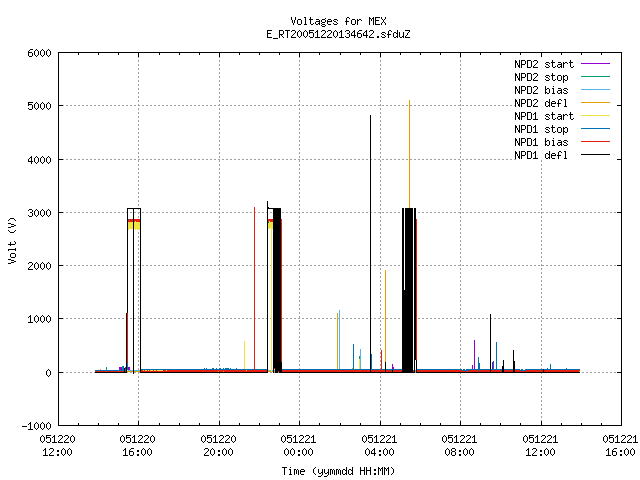Select the file name E_RT20051220134642.sfduZ
The image size is (640, 480).
pyautogui.click(x=338, y=34)
